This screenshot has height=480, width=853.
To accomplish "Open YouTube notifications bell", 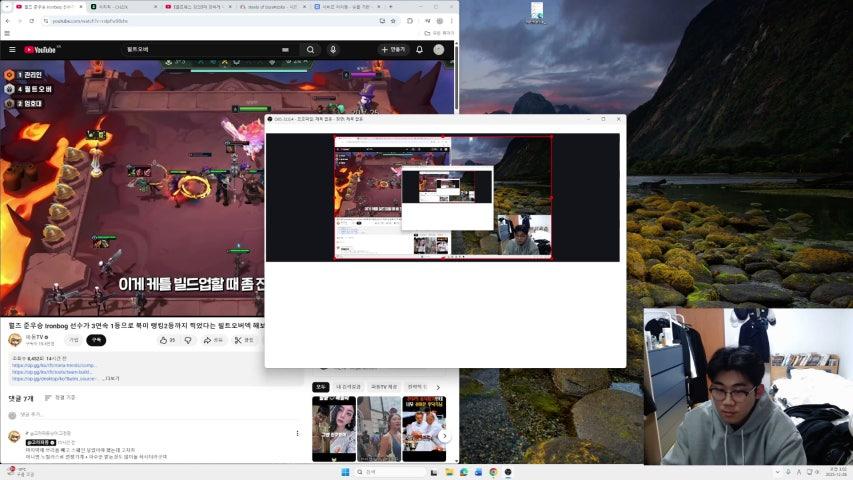I will (x=419, y=49).
